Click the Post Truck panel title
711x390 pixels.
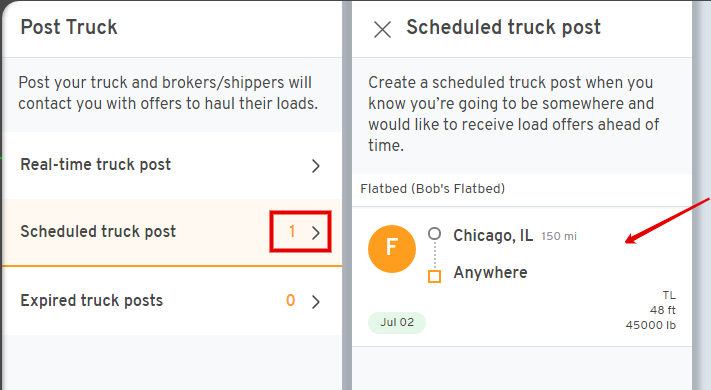coord(69,27)
